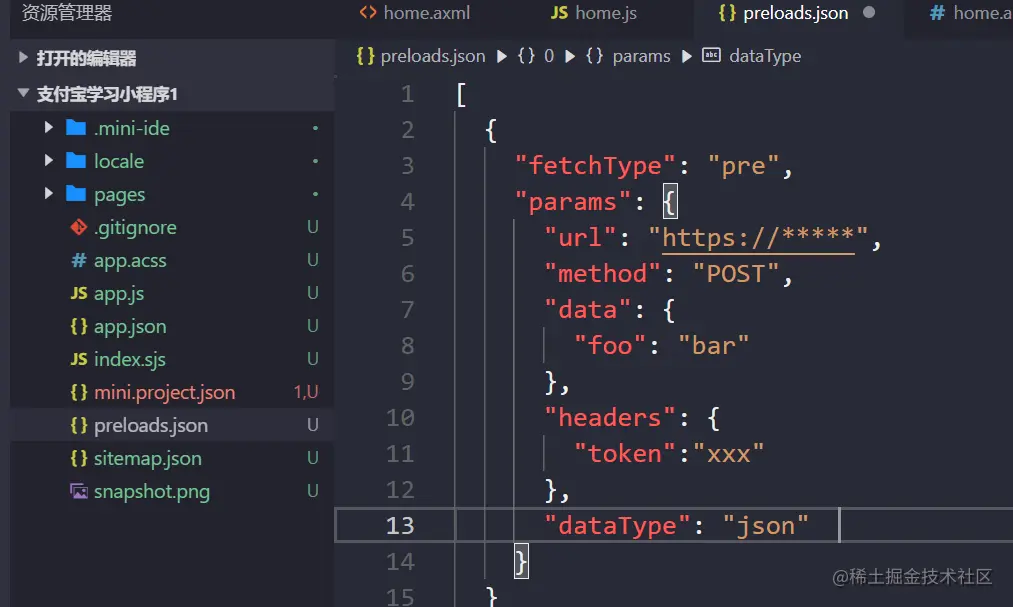Select the .mini-ide folder name
The image size is (1013, 607).
point(132,128)
